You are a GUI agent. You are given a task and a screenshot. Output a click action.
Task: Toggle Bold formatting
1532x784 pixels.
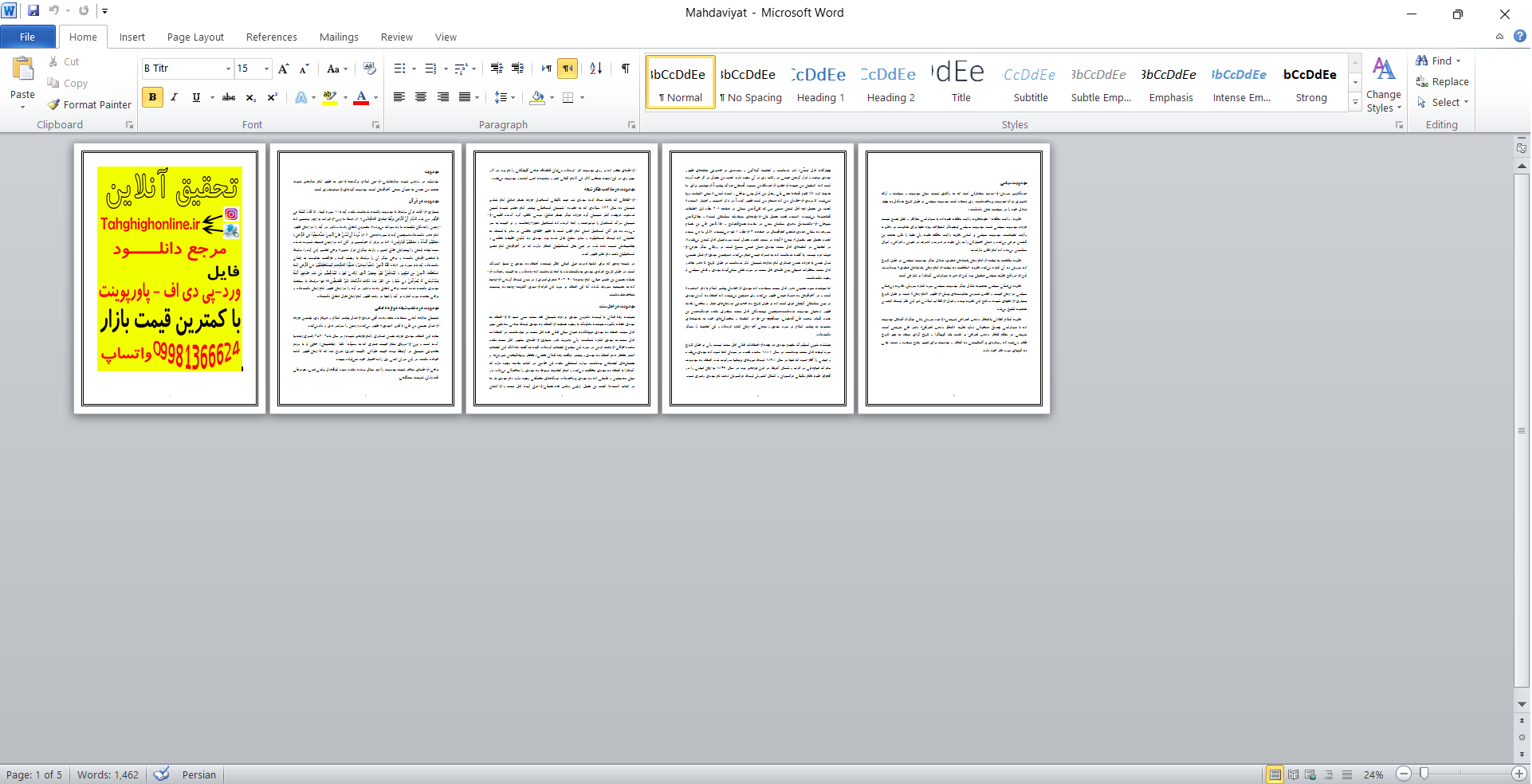(152, 97)
